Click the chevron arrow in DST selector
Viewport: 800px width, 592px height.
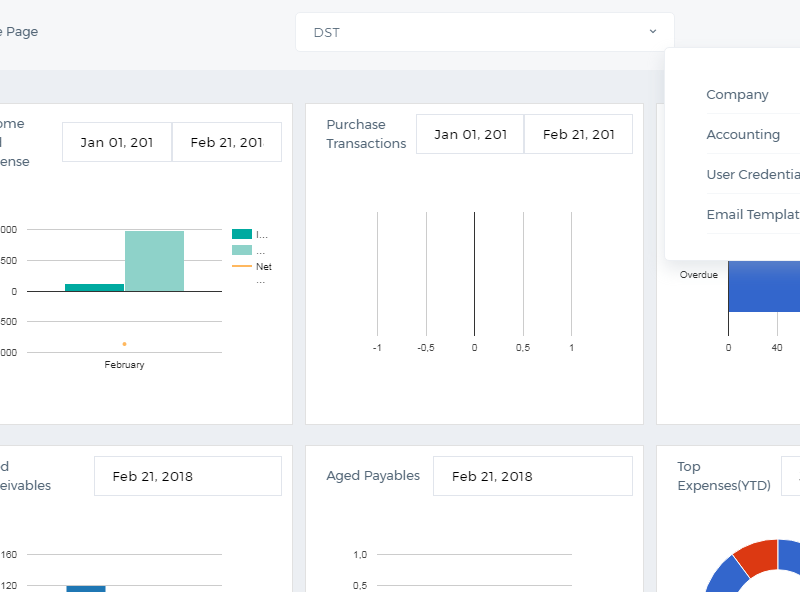pyautogui.click(x=653, y=32)
